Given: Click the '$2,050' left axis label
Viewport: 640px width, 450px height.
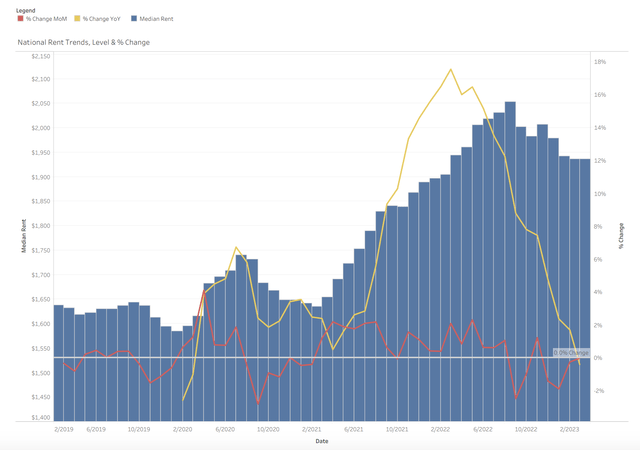Looking at the screenshot, I should (41, 104).
